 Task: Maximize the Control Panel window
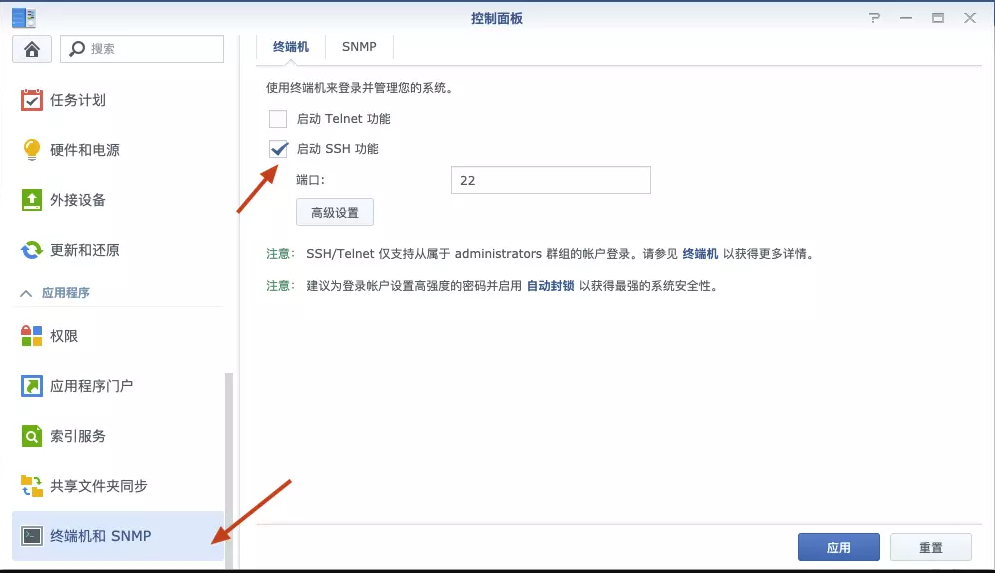click(x=938, y=18)
